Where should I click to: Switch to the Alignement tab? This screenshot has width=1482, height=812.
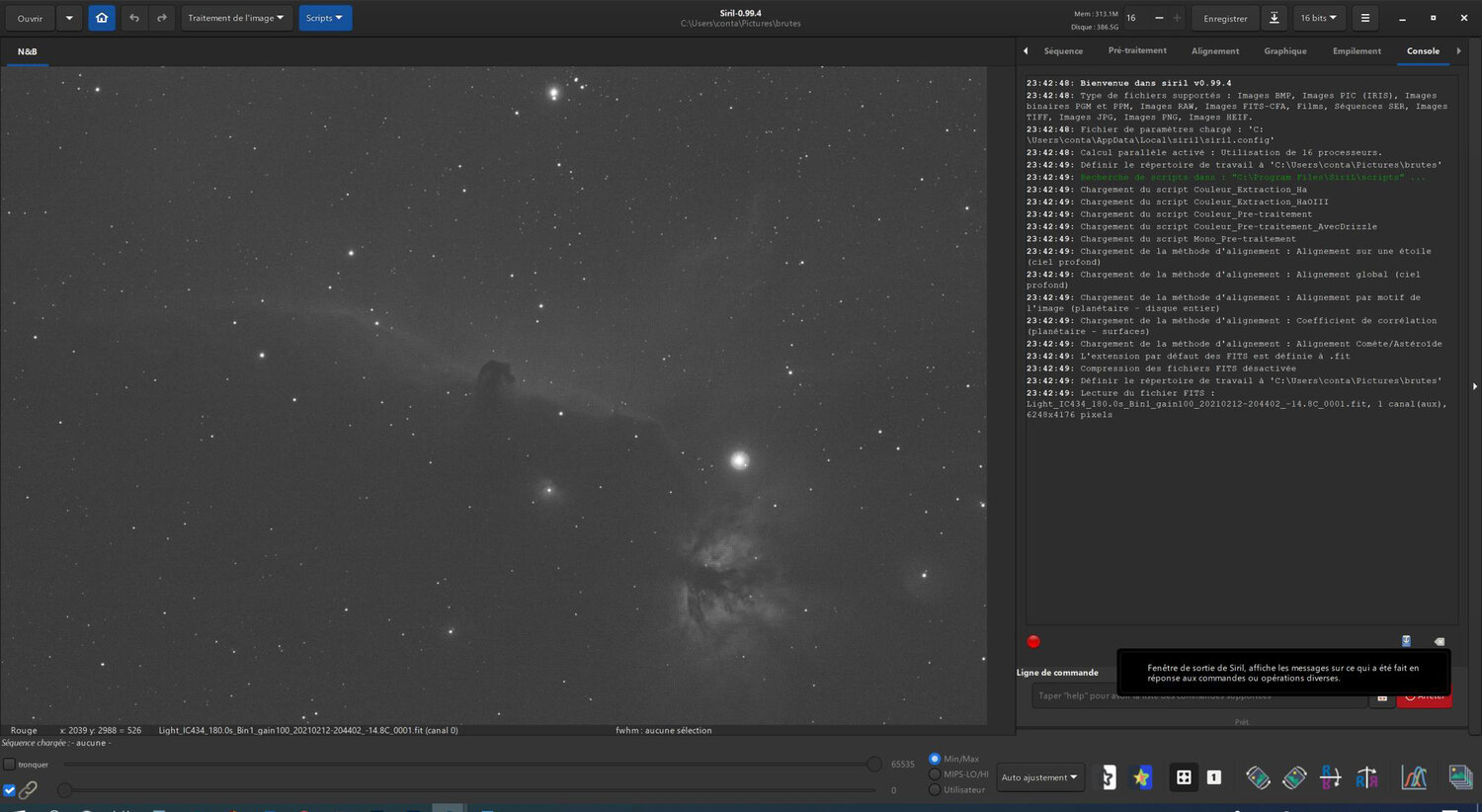pyautogui.click(x=1214, y=51)
